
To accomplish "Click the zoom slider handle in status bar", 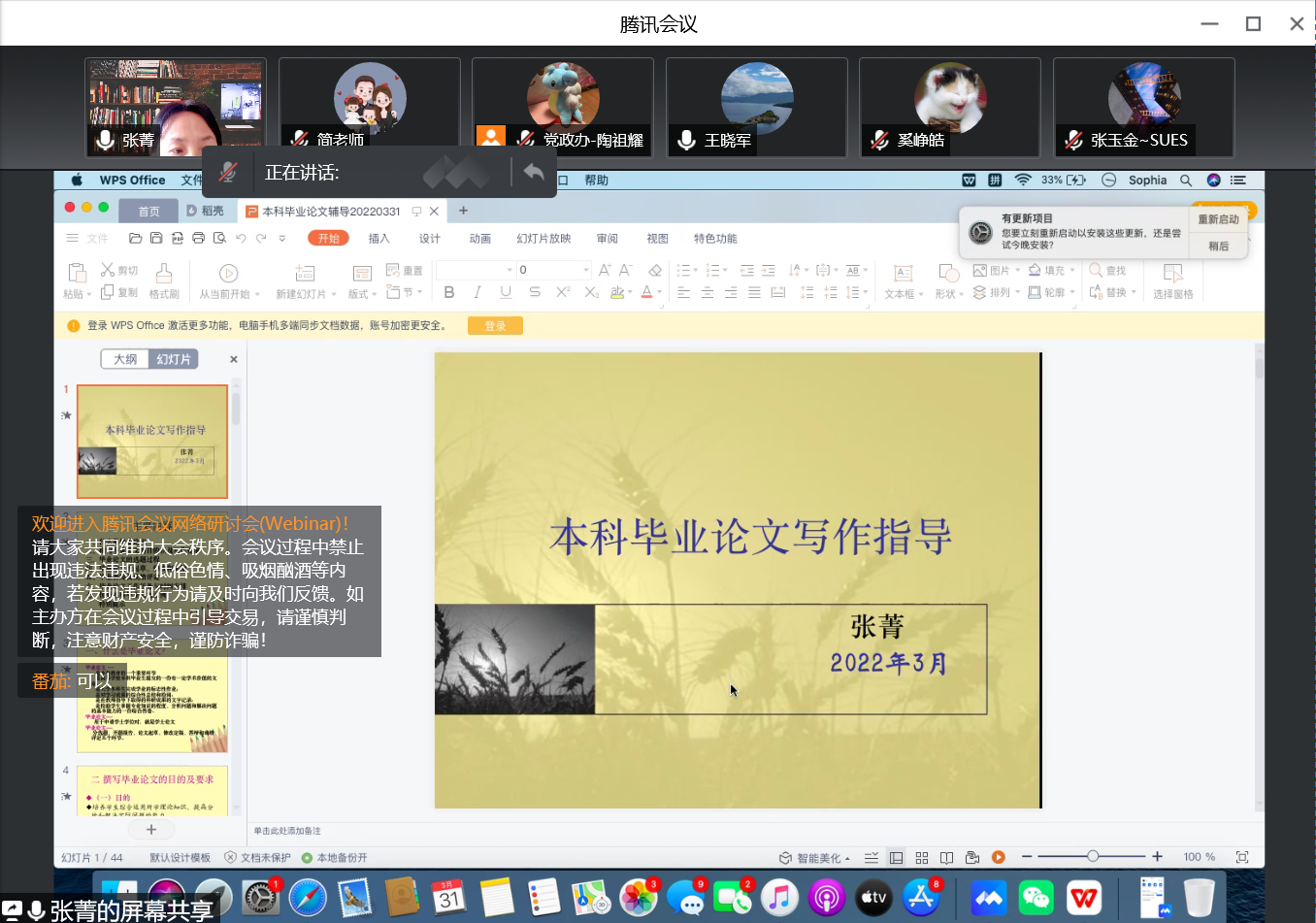I will point(1093,856).
